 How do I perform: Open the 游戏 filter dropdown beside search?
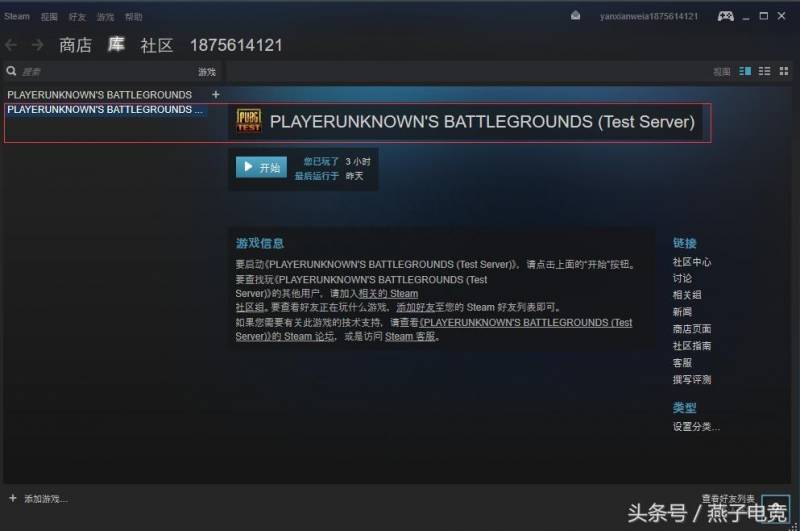pyautogui.click(x=207, y=72)
